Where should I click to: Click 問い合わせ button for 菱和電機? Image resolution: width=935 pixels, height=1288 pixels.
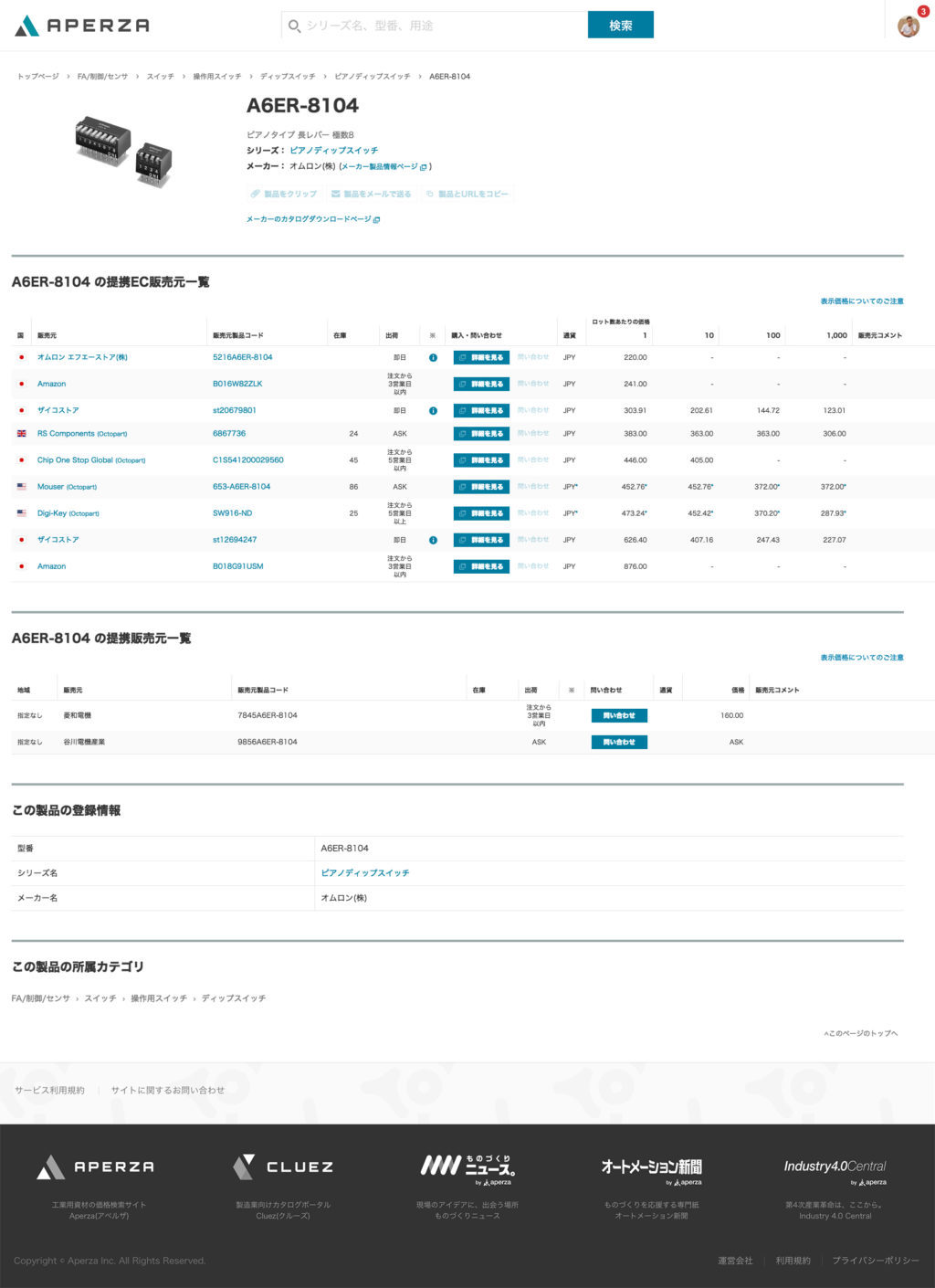(619, 716)
